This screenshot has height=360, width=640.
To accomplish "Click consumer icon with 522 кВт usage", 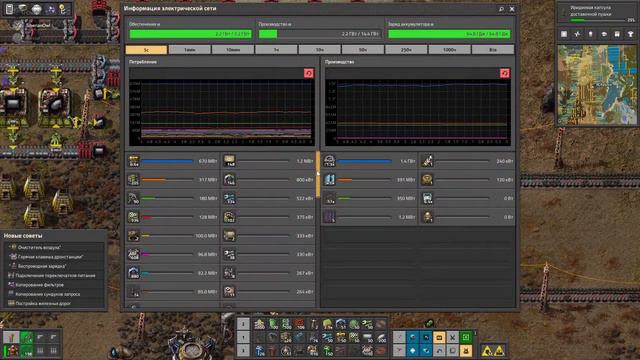I will coord(229,198).
